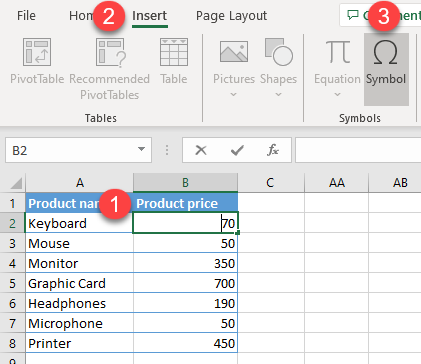Click the price cell with 350
The width and height of the screenshot is (421, 364).
[185, 263]
